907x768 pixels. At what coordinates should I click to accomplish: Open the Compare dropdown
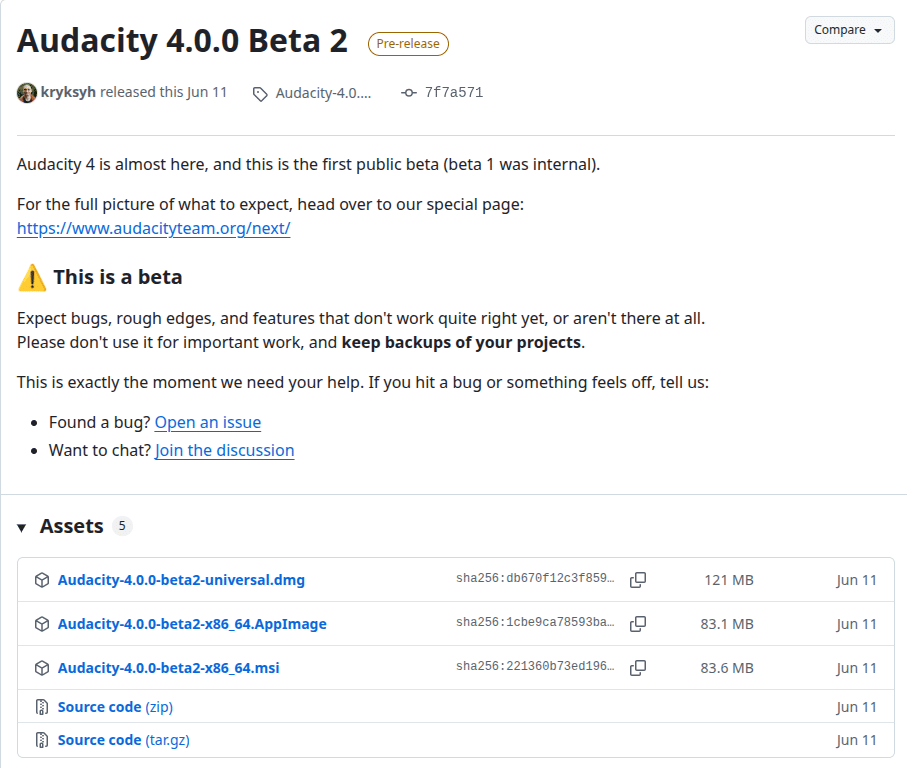(x=849, y=30)
